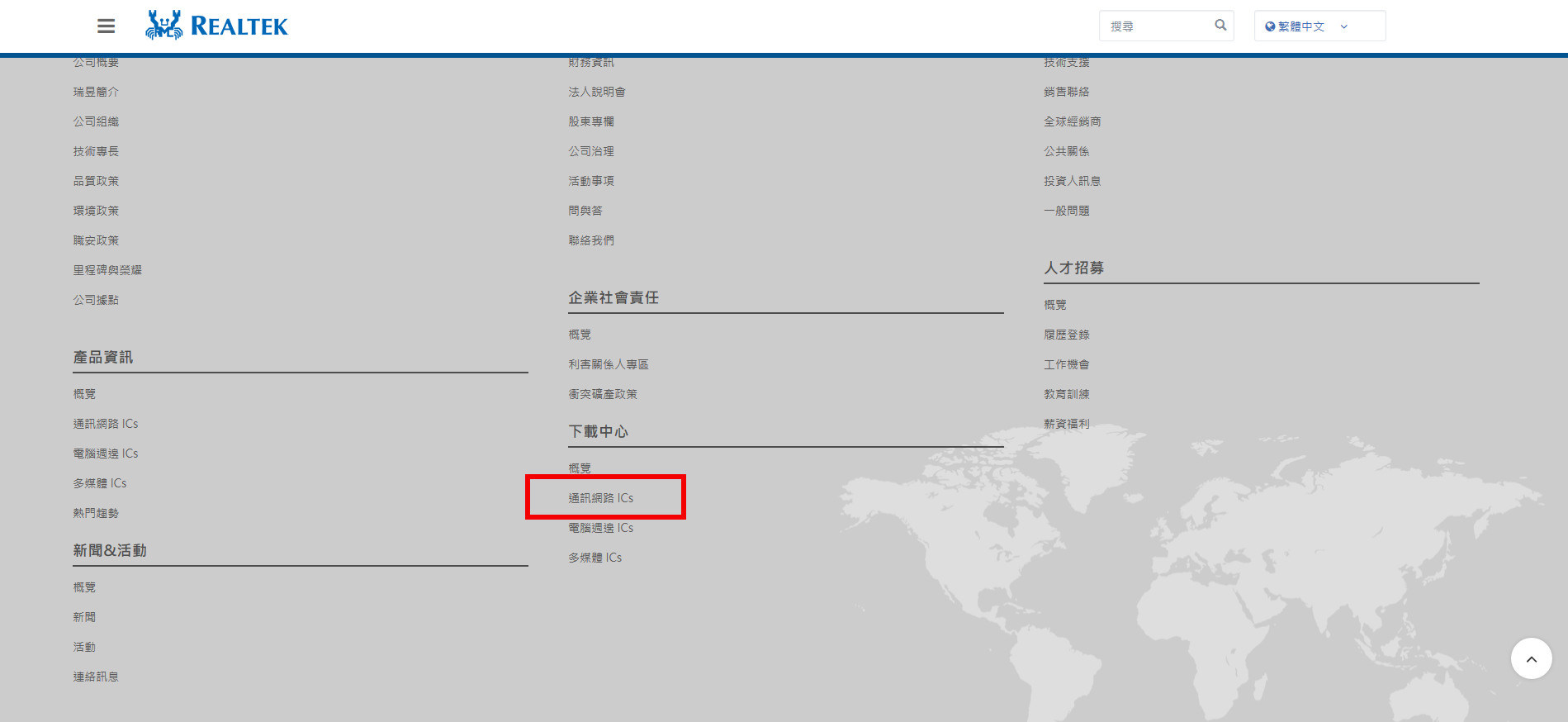The height and width of the screenshot is (722, 1568).
Task: Open the 履歷登錄 link
Action: coord(1066,335)
